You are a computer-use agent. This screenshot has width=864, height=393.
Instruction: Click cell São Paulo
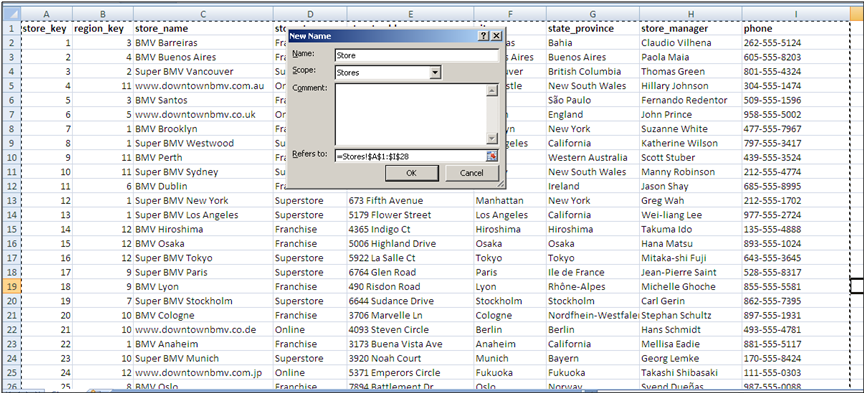click(x=592, y=100)
